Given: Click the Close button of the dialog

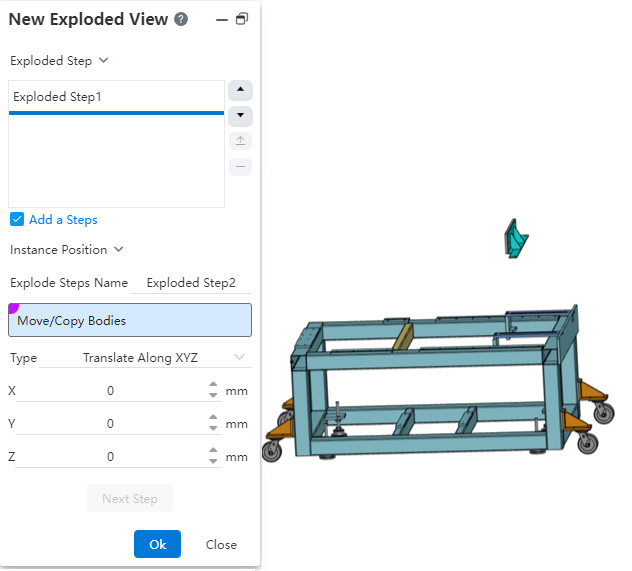Looking at the screenshot, I should tap(221, 544).
